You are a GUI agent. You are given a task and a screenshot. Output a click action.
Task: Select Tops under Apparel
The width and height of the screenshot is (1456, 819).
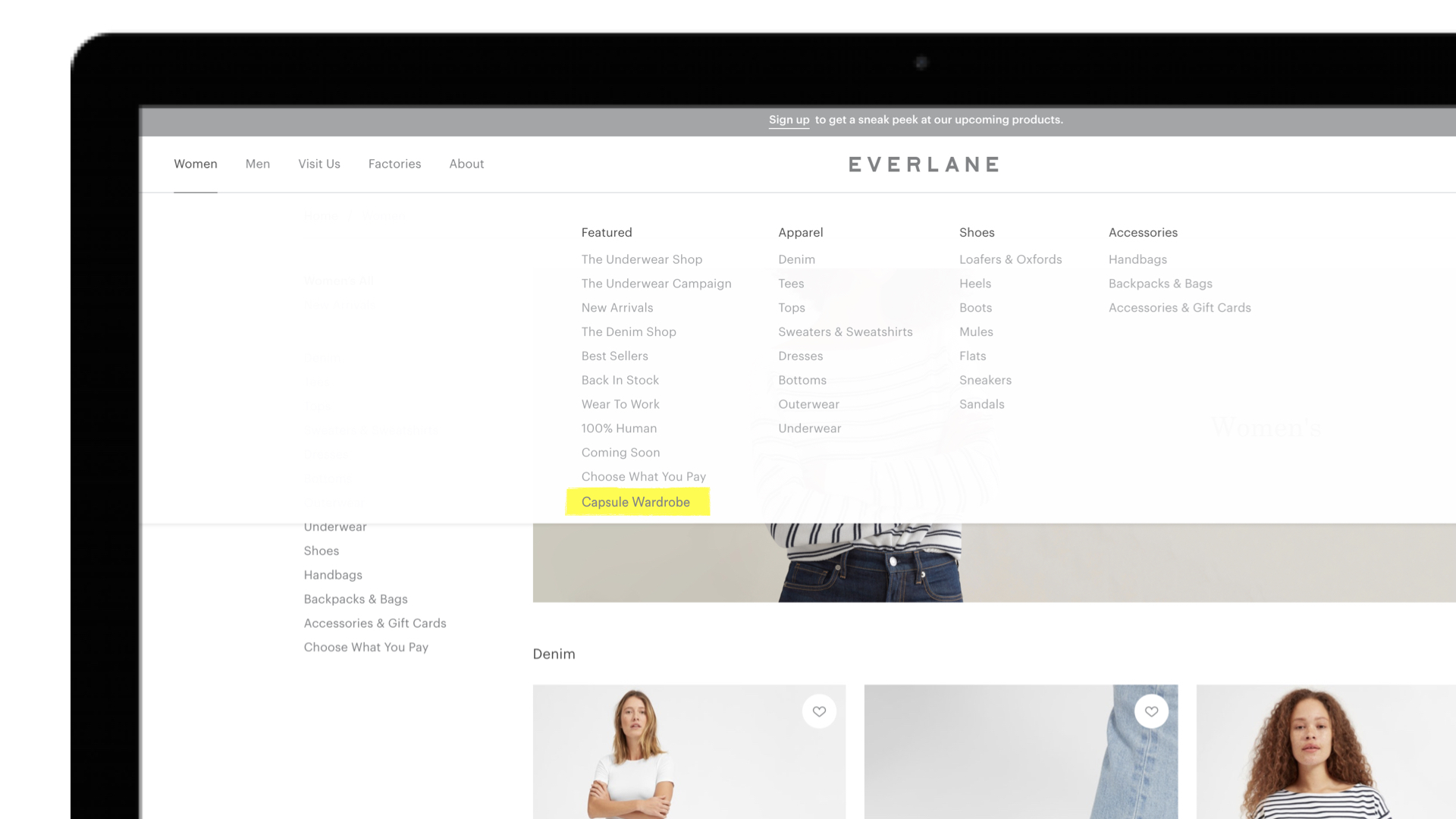[x=792, y=308]
